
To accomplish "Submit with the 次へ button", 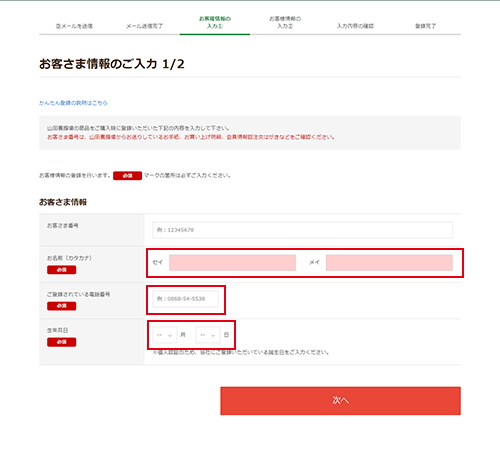I will (x=340, y=401).
